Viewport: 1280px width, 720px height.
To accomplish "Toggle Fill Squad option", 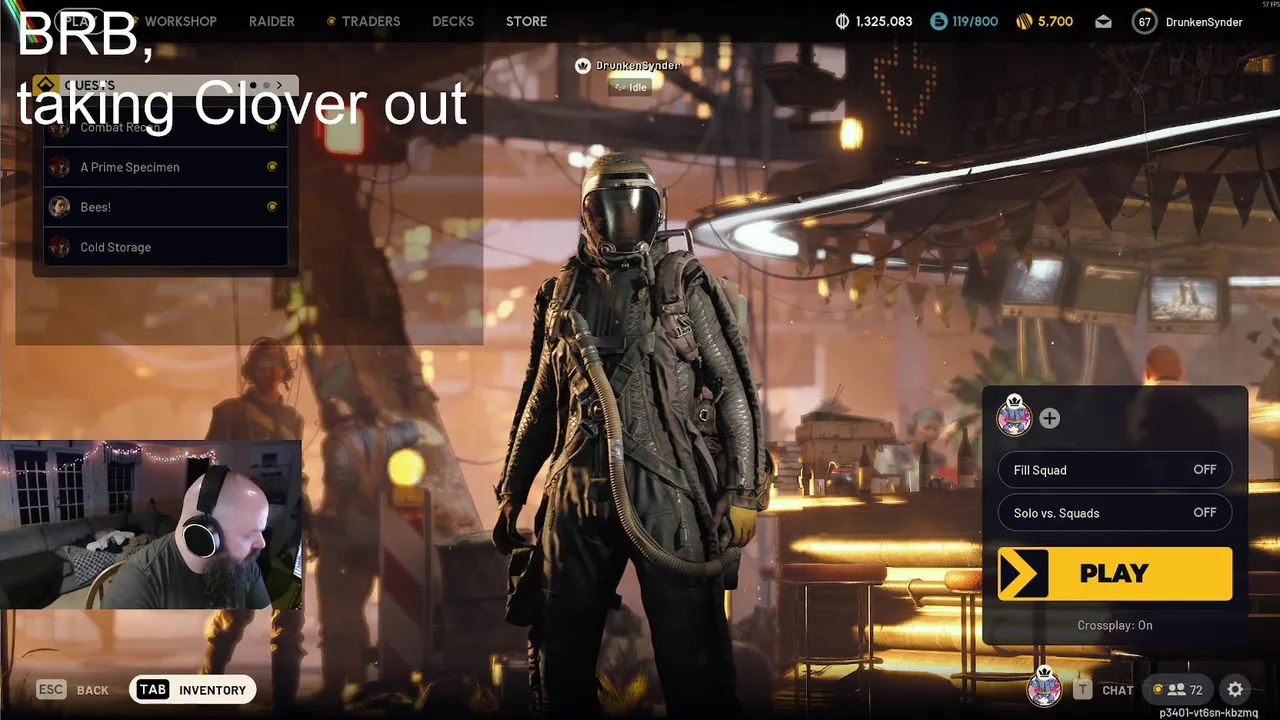I will click(x=1115, y=470).
